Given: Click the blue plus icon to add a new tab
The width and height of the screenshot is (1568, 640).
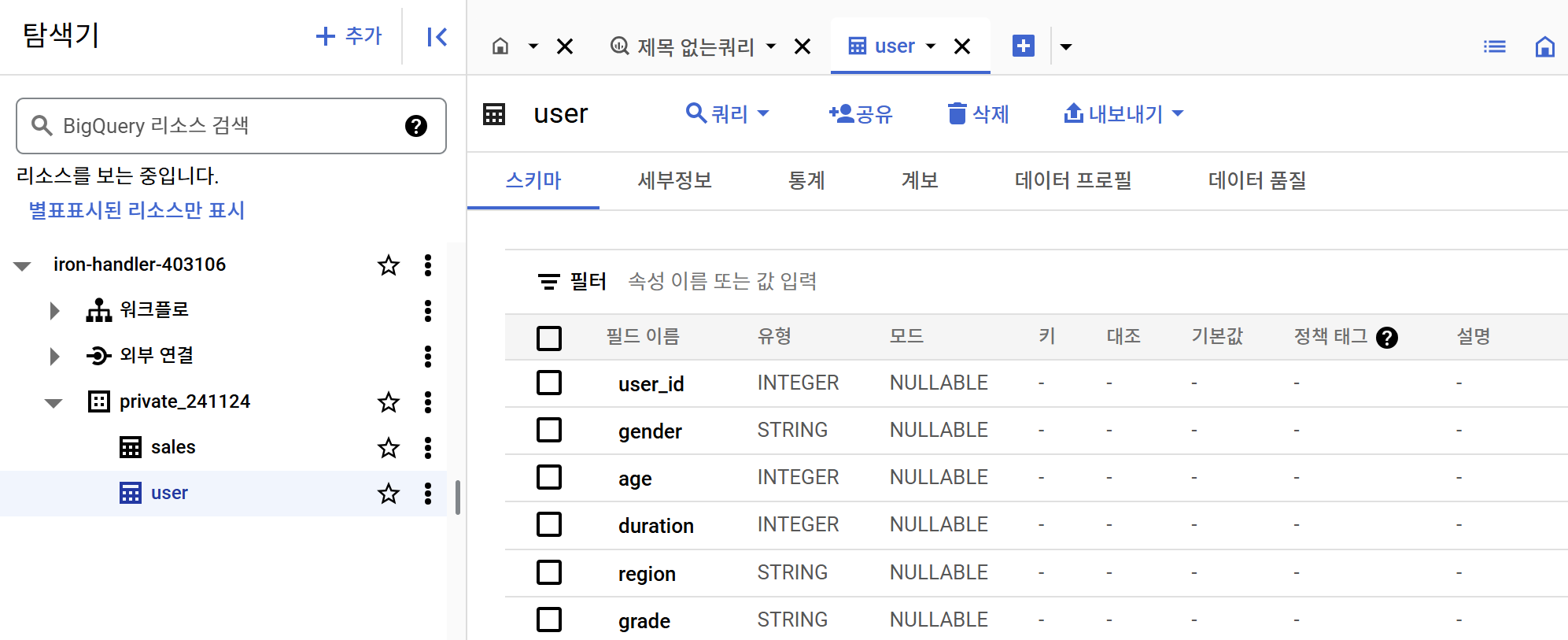Looking at the screenshot, I should [x=1024, y=46].
